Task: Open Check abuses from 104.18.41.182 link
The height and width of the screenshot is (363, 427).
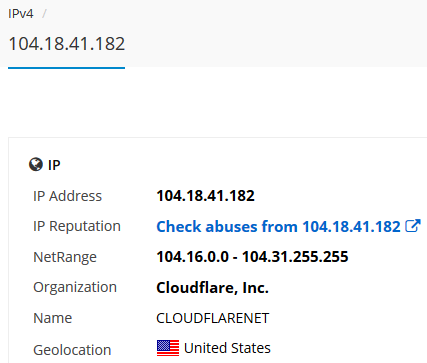Action: 278,227
